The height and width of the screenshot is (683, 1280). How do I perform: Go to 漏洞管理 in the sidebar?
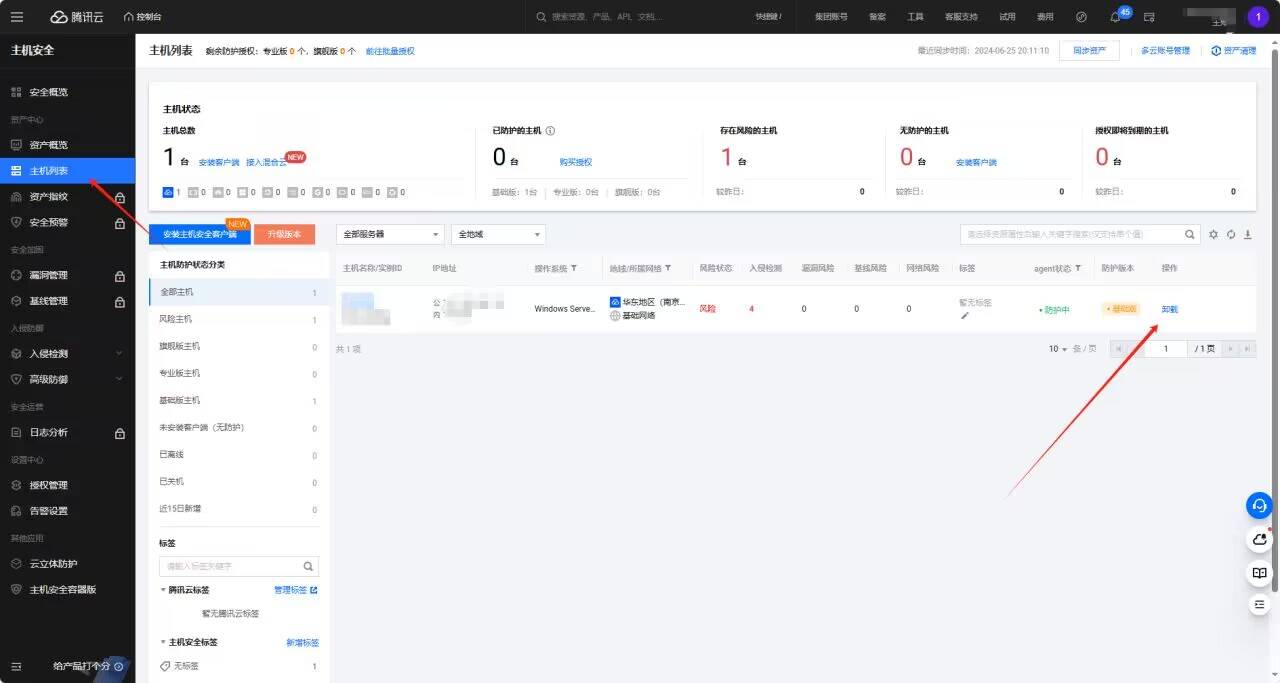(x=49, y=275)
